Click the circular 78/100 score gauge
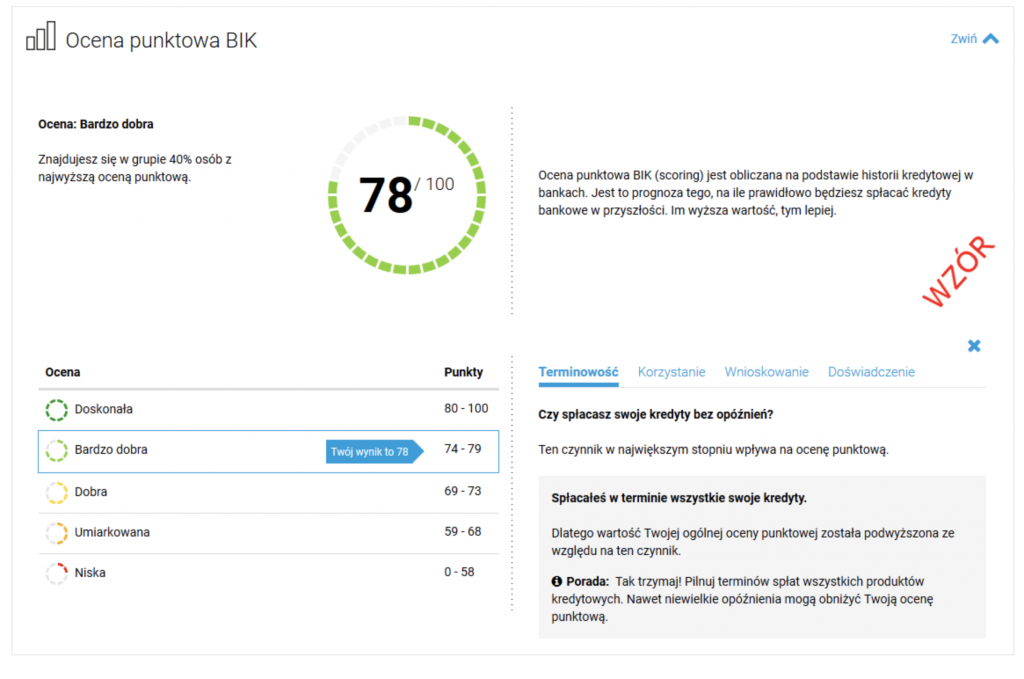 407,195
